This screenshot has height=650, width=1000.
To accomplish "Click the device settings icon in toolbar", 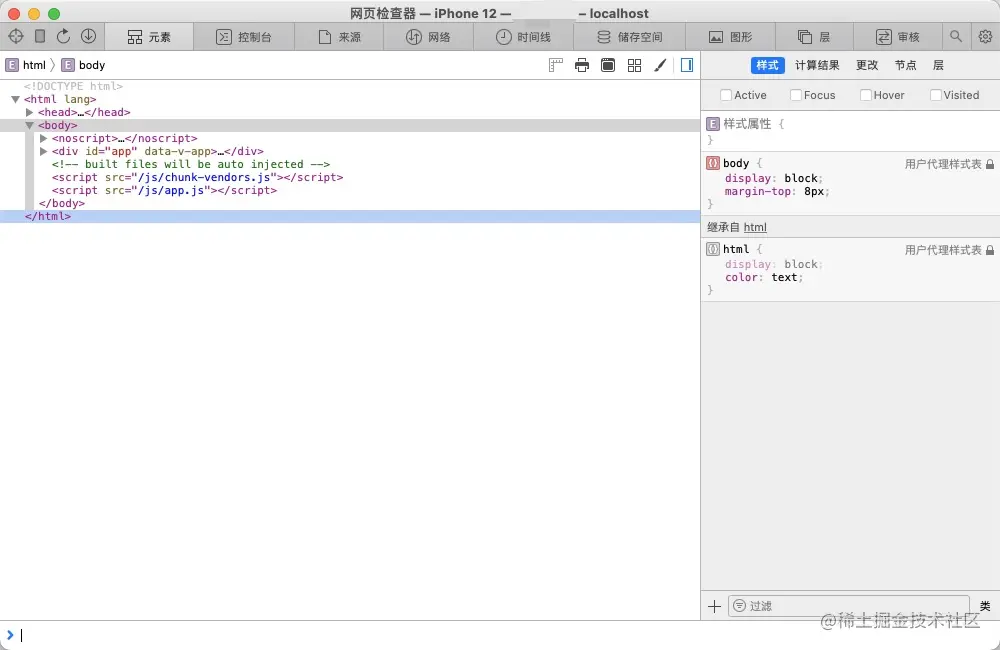I will 40,36.
